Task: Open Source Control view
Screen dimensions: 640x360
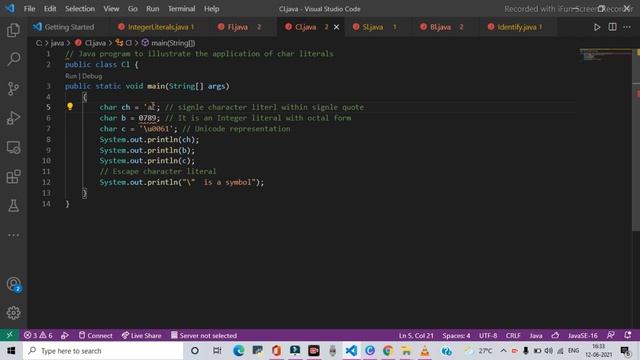Action: tap(13, 89)
